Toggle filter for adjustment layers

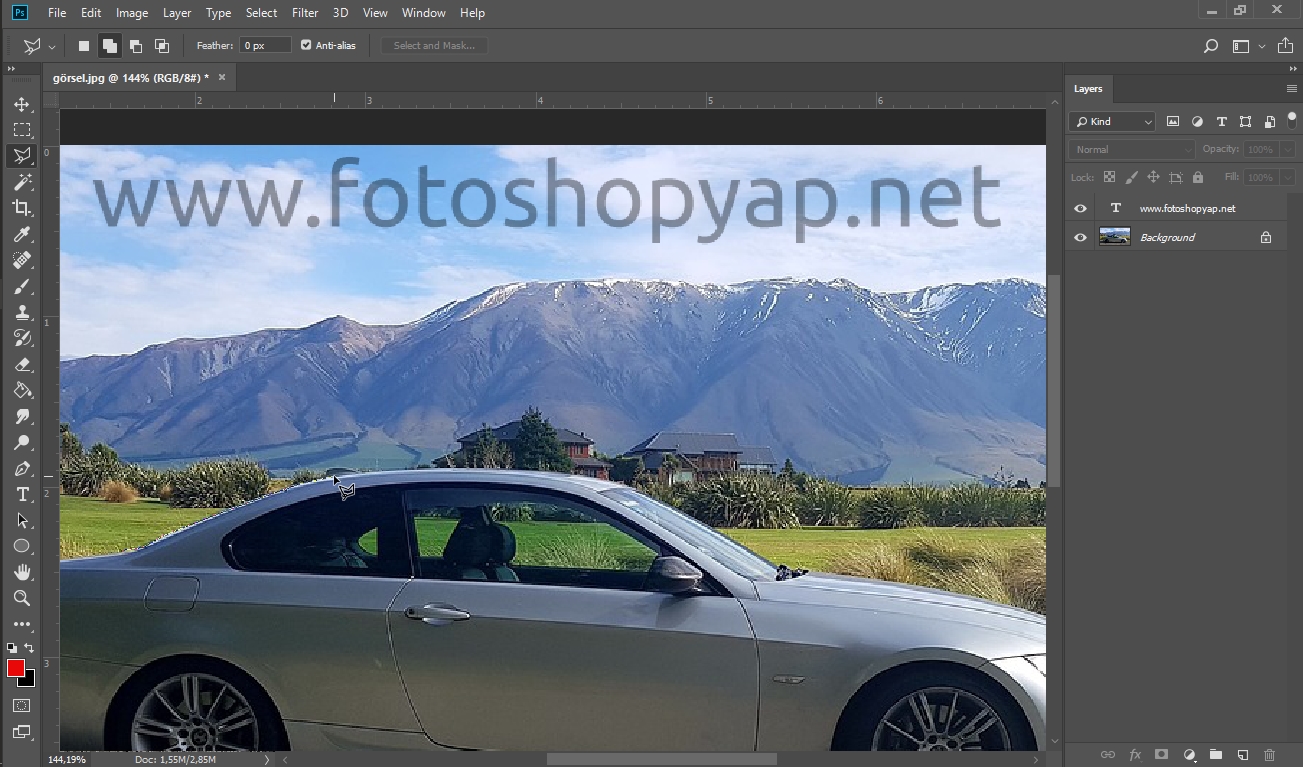pos(1197,121)
